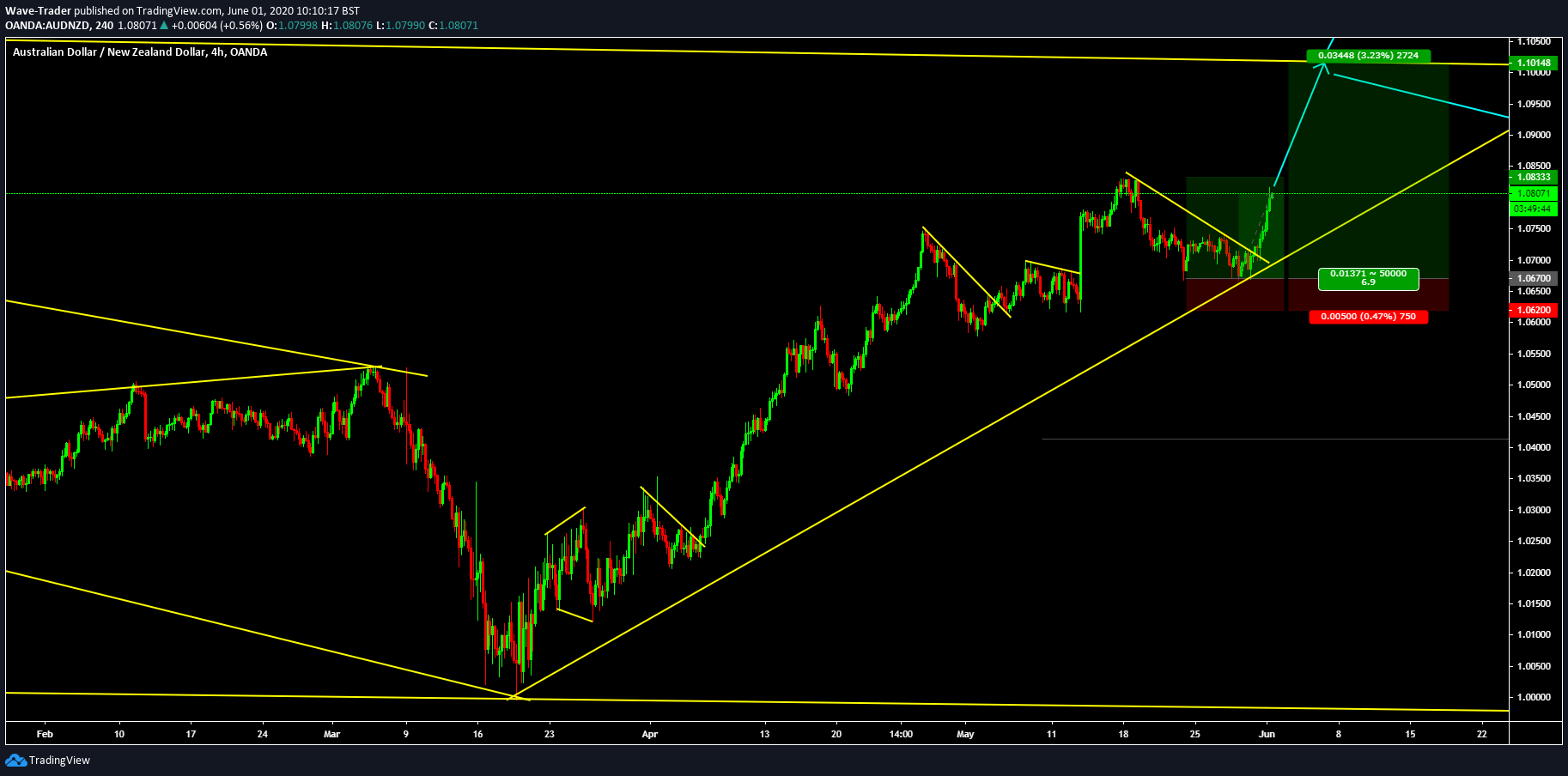Image resolution: width=1568 pixels, height=776 pixels.
Task: Click the May label on time axis
Action: coord(966,734)
